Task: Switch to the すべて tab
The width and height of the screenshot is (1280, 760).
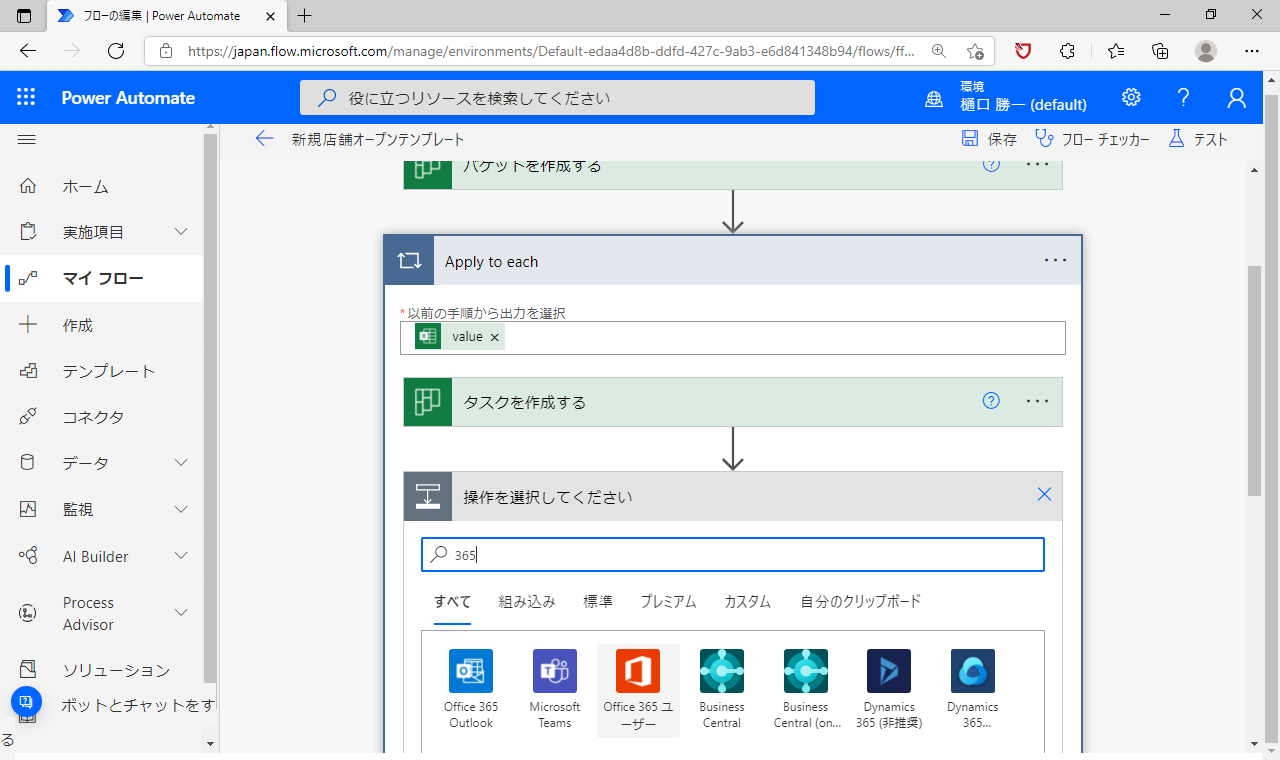Action: pyautogui.click(x=452, y=602)
